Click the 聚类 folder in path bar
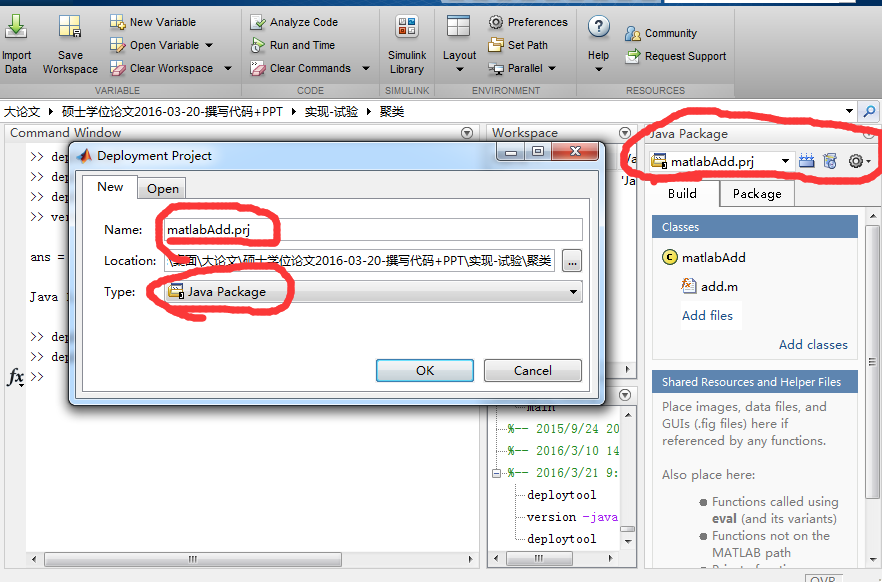The image size is (882, 582). (x=392, y=111)
